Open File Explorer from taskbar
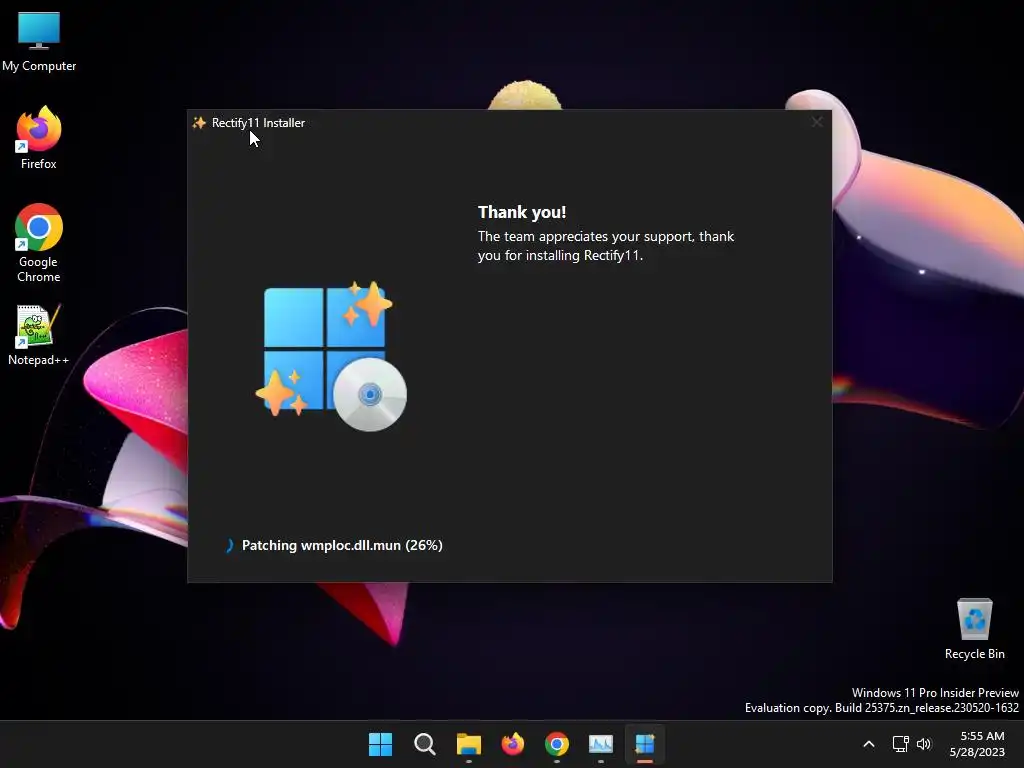The image size is (1024, 768). [x=468, y=744]
